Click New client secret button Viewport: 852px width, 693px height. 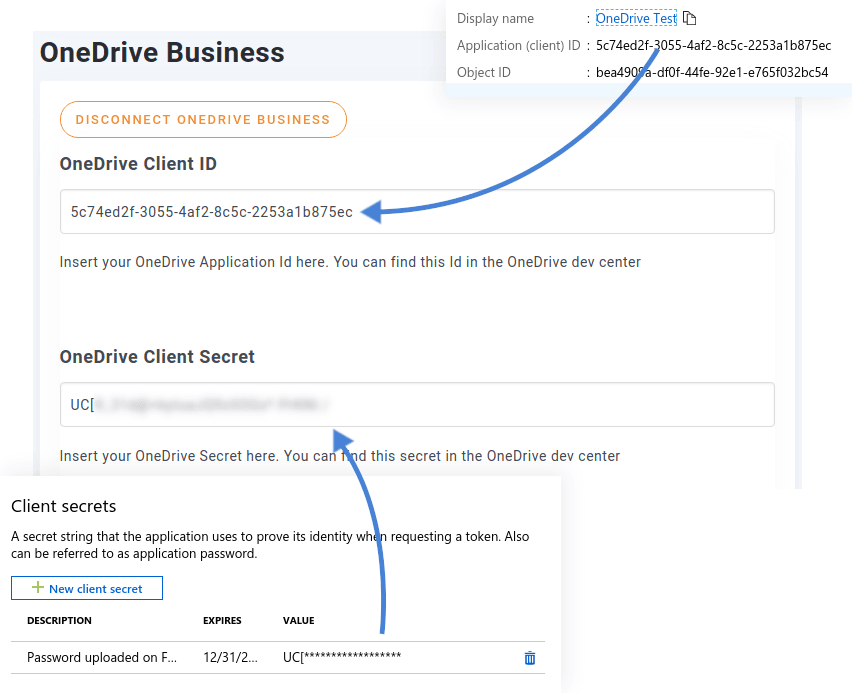click(87, 588)
